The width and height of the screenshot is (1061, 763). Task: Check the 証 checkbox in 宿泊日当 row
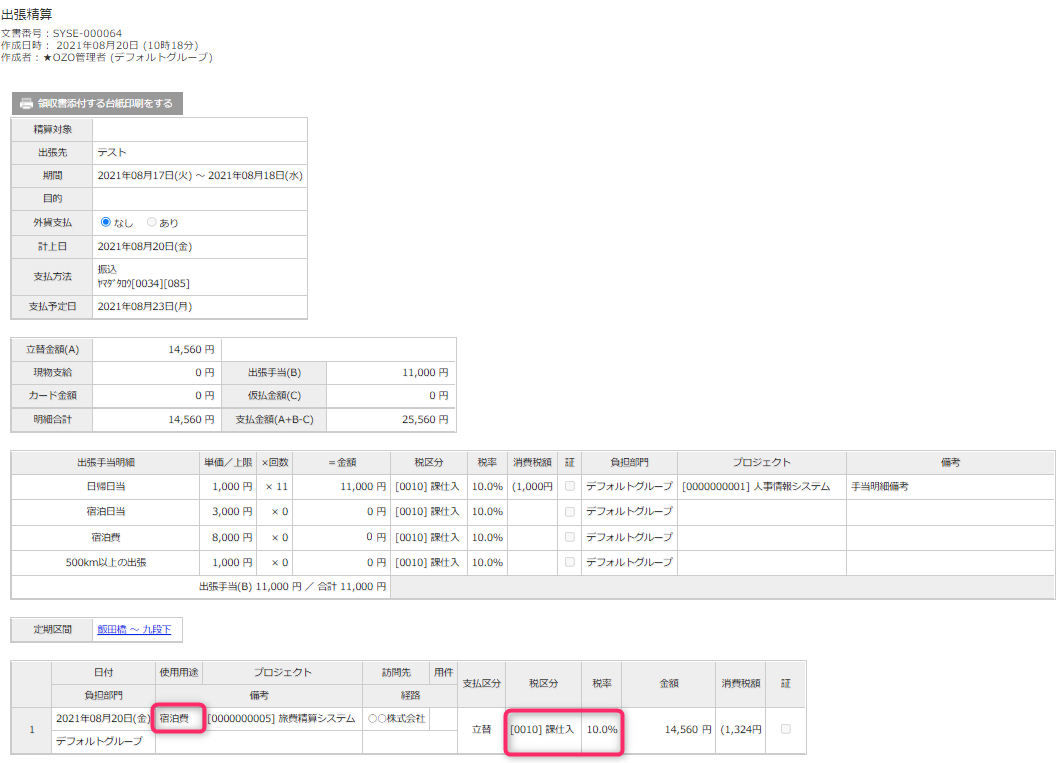[x=569, y=512]
